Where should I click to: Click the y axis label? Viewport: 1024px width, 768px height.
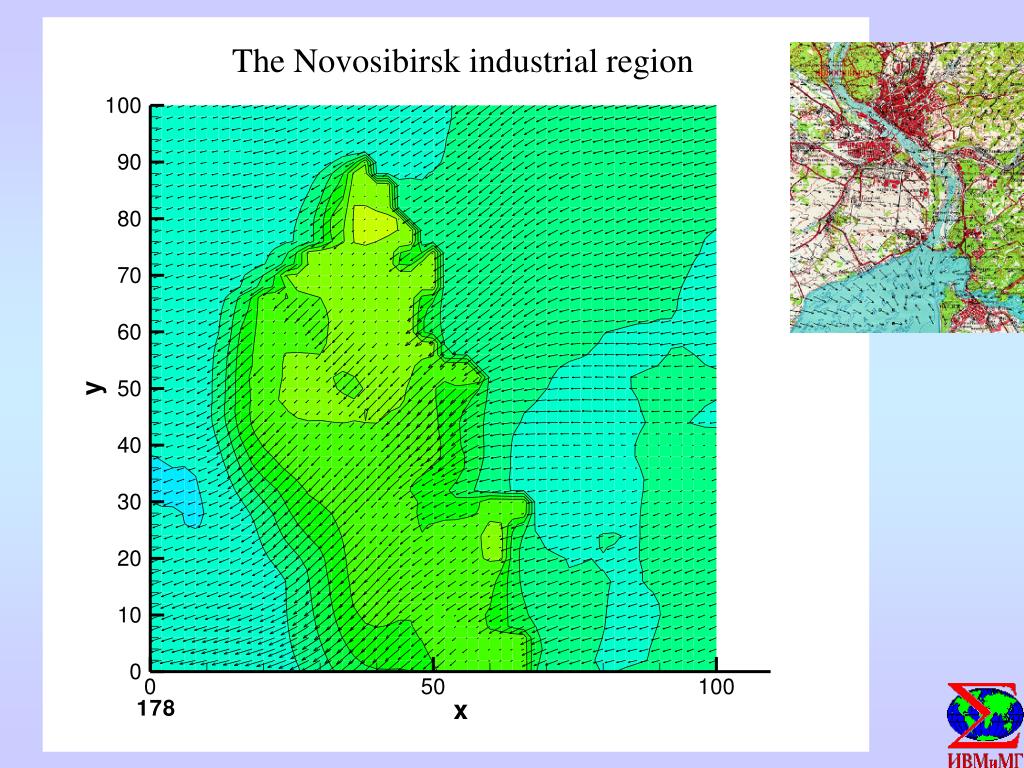coord(95,388)
